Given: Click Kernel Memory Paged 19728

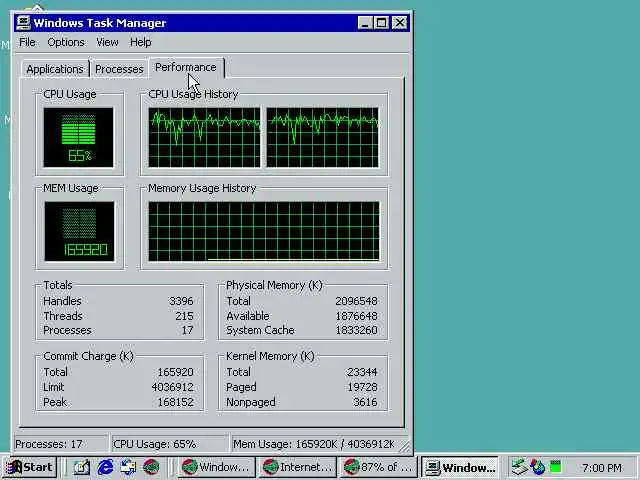Looking at the screenshot, I should [x=362, y=387].
